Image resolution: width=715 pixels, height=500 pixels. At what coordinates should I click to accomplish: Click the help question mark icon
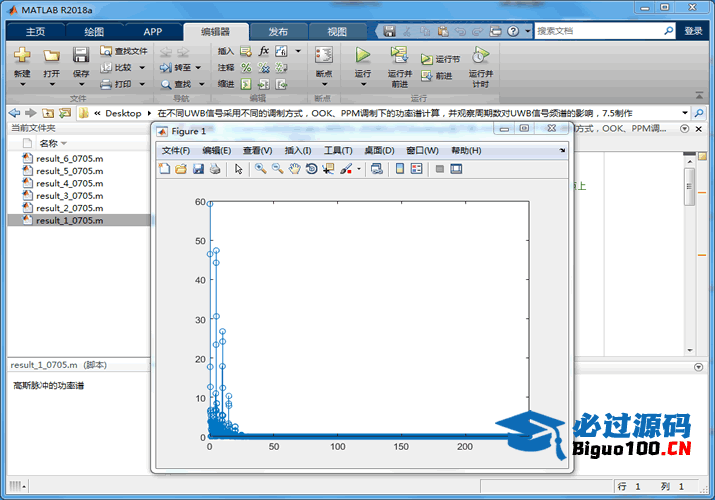[513, 31]
